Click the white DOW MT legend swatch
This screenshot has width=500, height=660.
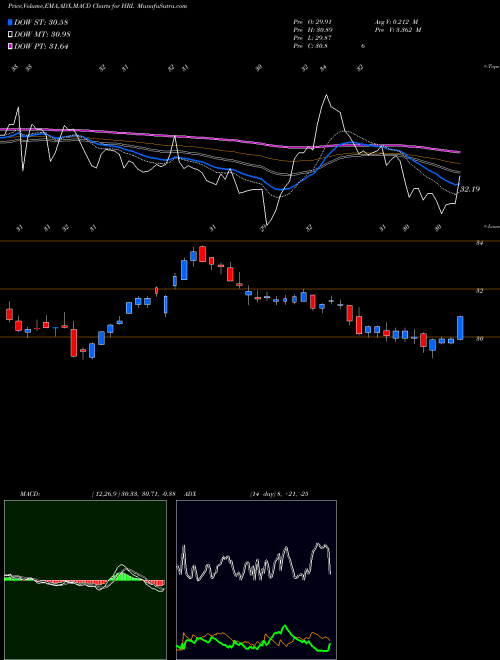[10, 35]
